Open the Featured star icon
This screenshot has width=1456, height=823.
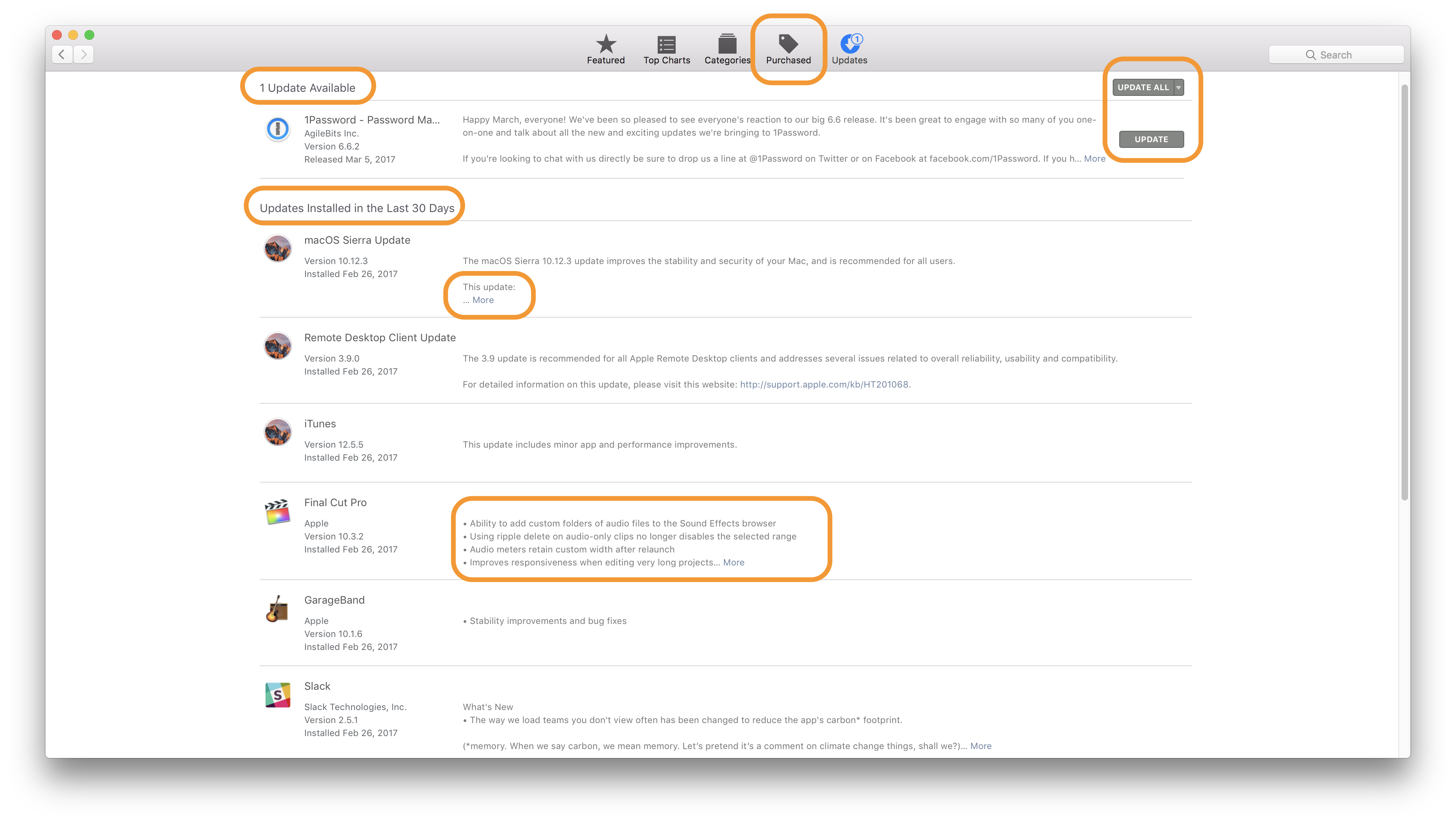point(605,44)
